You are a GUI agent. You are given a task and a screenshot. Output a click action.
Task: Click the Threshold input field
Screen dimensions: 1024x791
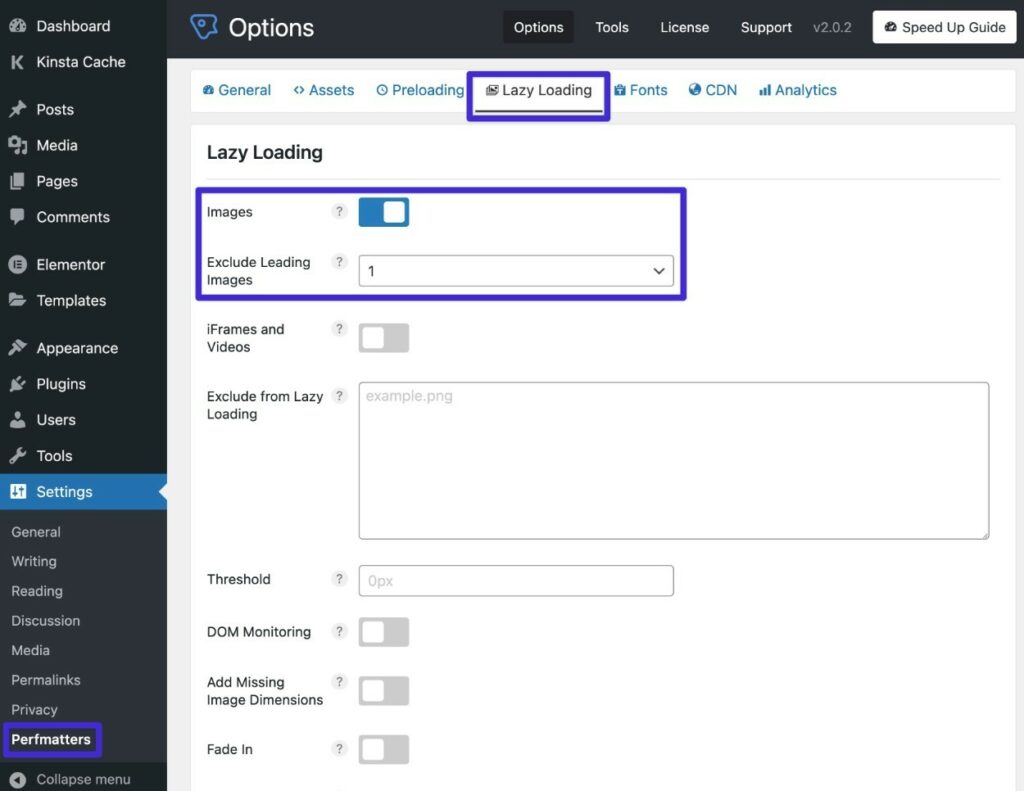(x=516, y=580)
